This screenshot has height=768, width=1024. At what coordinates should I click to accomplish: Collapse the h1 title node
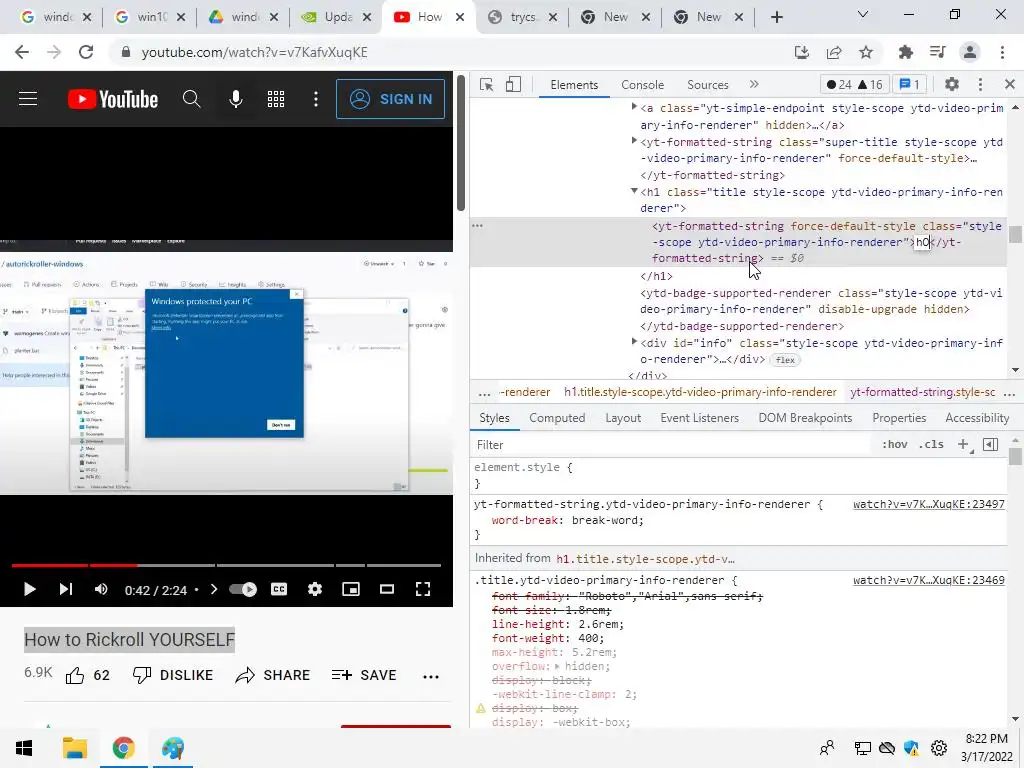pos(633,191)
